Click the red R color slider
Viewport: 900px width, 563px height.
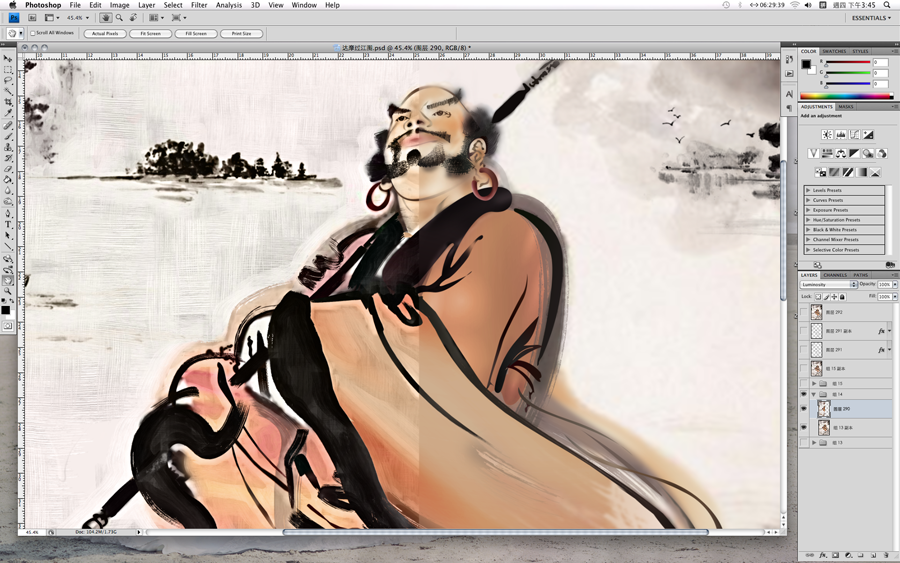click(x=848, y=63)
